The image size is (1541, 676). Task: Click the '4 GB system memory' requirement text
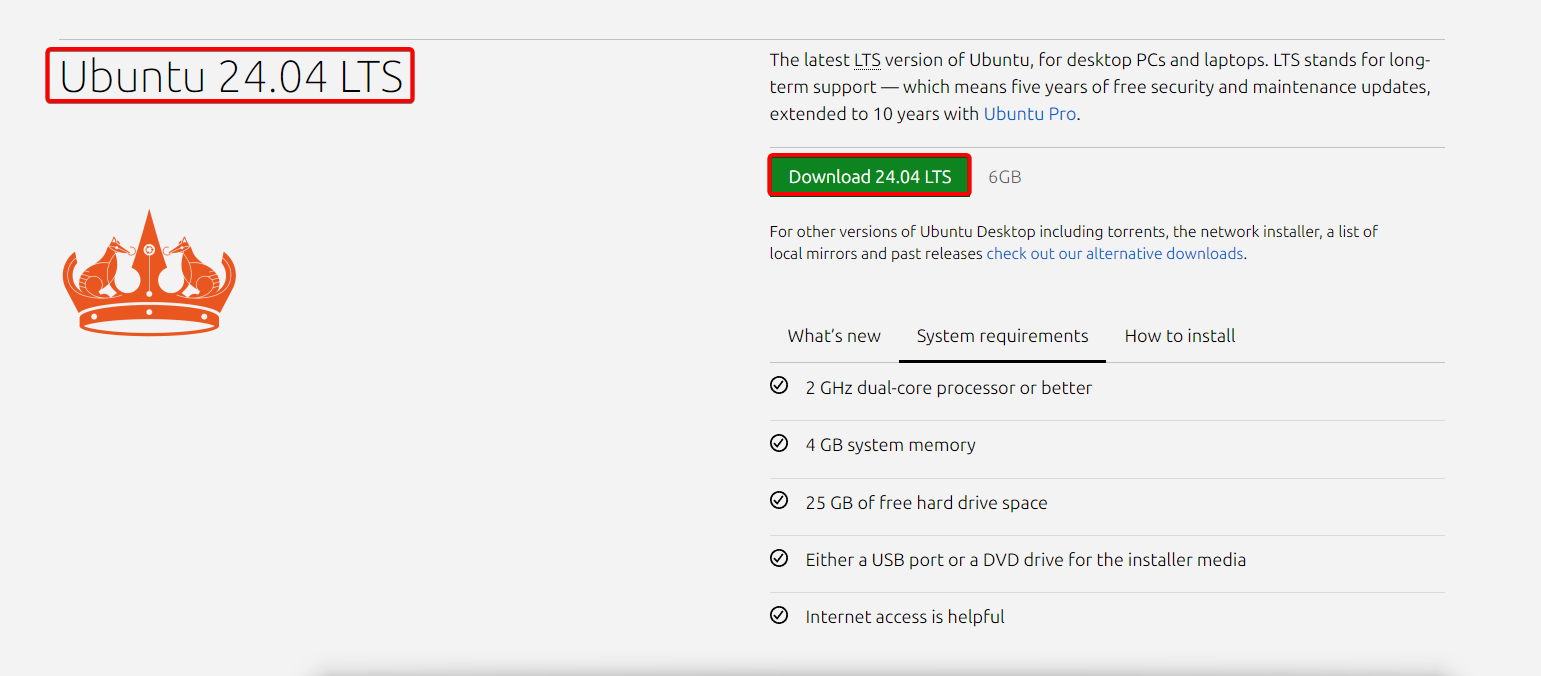pyautogui.click(x=890, y=444)
